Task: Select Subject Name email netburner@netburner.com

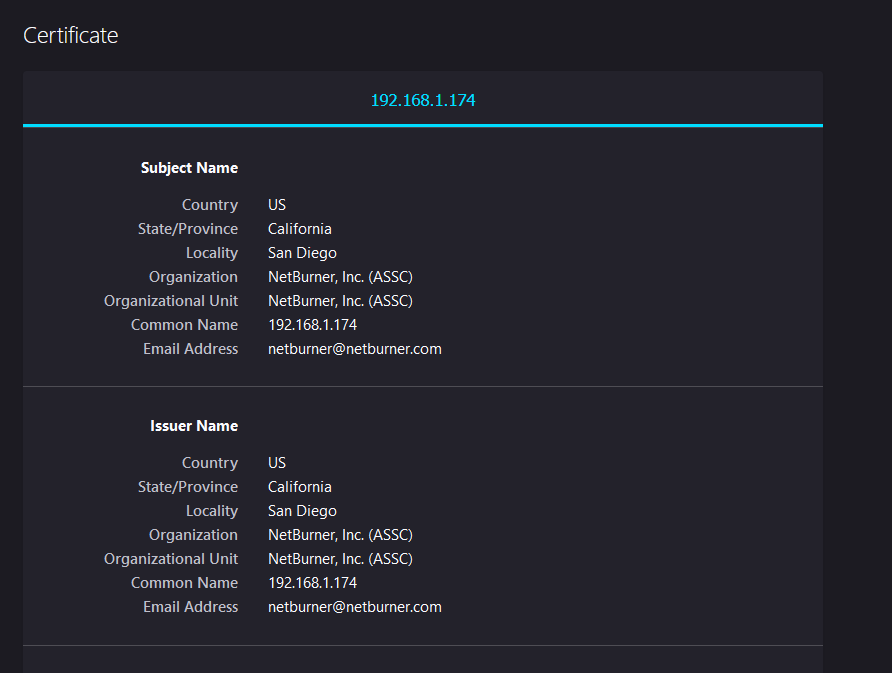Action: tap(354, 349)
